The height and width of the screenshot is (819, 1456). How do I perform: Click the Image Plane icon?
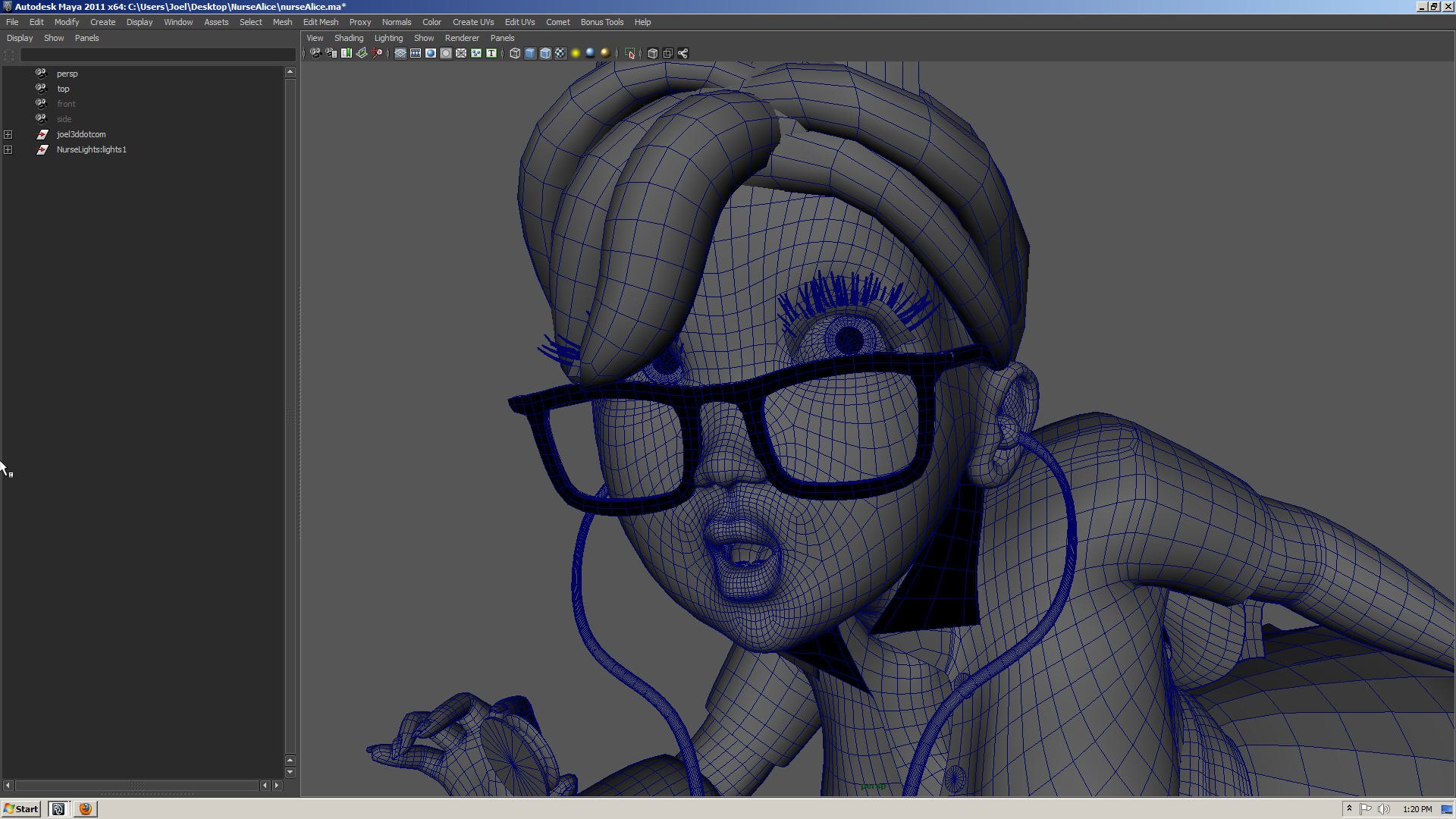pyautogui.click(x=362, y=53)
